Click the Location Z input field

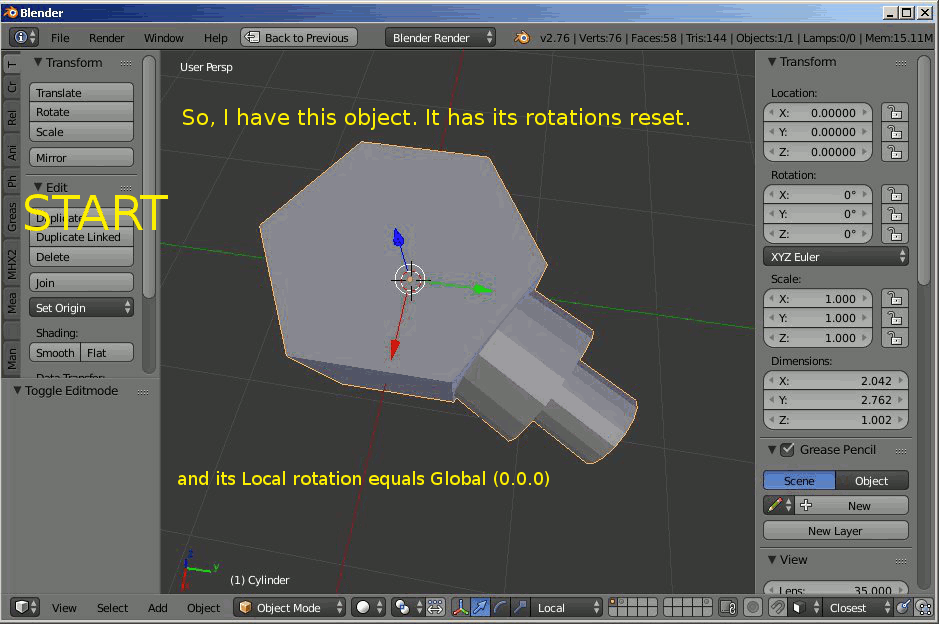818,152
